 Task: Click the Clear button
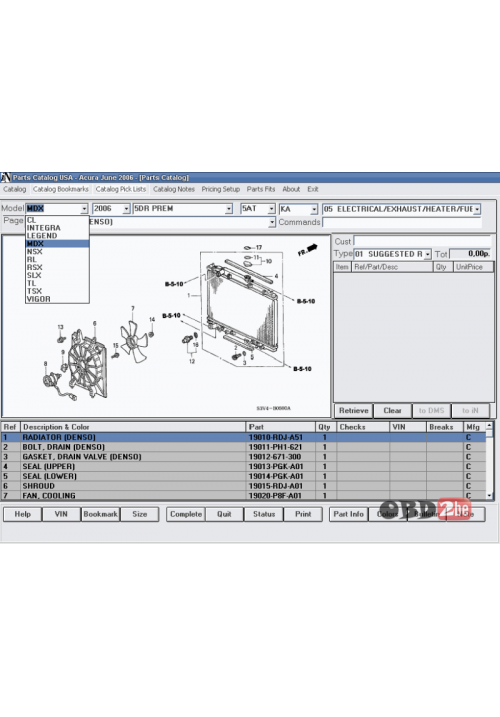pyautogui.click(x=392, y=411)
